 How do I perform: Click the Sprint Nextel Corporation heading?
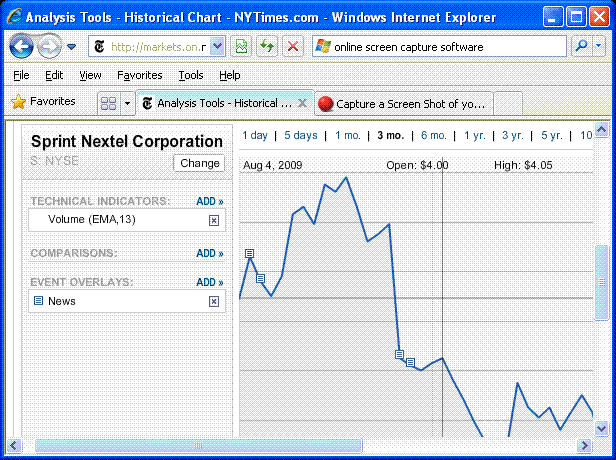coord(126,141)
